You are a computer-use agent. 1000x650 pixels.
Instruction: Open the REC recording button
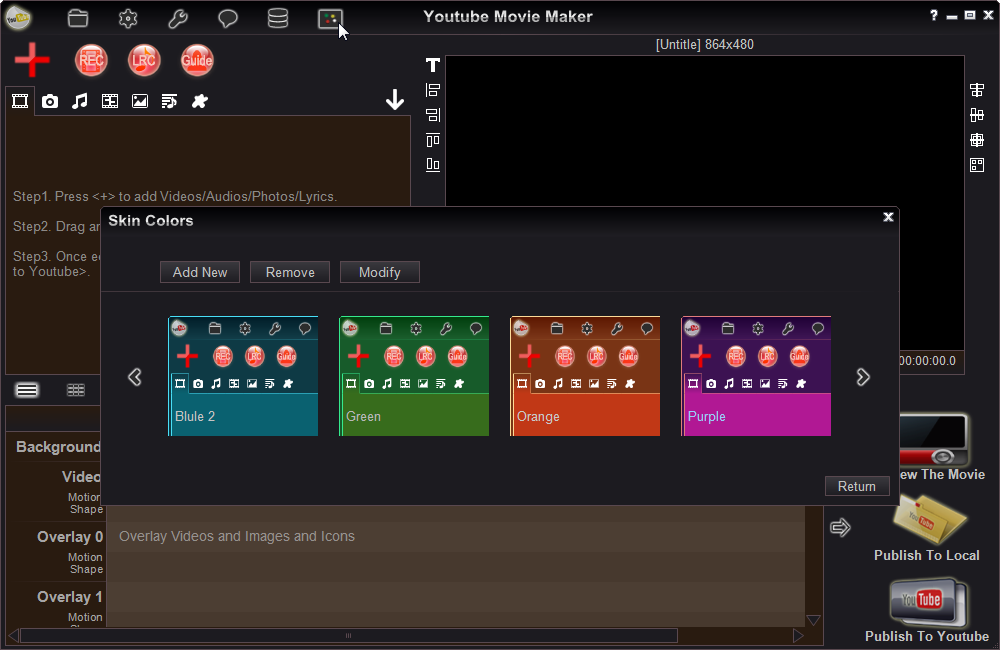[x=91, y=61]
